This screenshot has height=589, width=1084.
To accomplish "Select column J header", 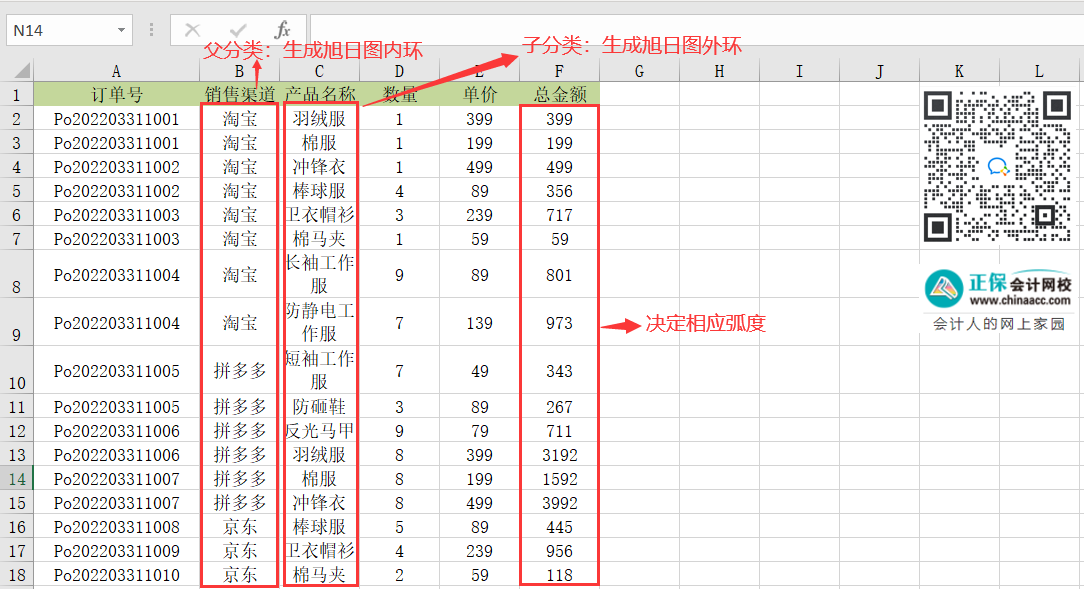I will [879, 71].
